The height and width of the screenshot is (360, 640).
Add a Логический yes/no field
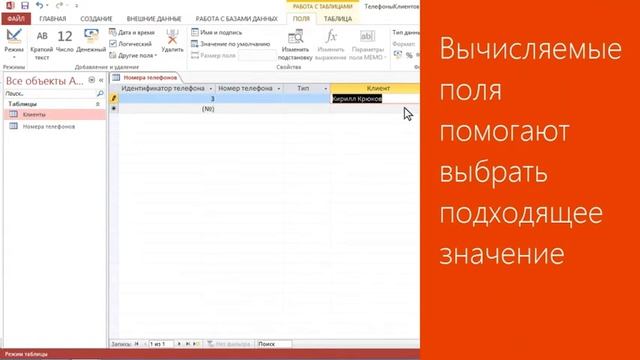click(x=131, y=44)
